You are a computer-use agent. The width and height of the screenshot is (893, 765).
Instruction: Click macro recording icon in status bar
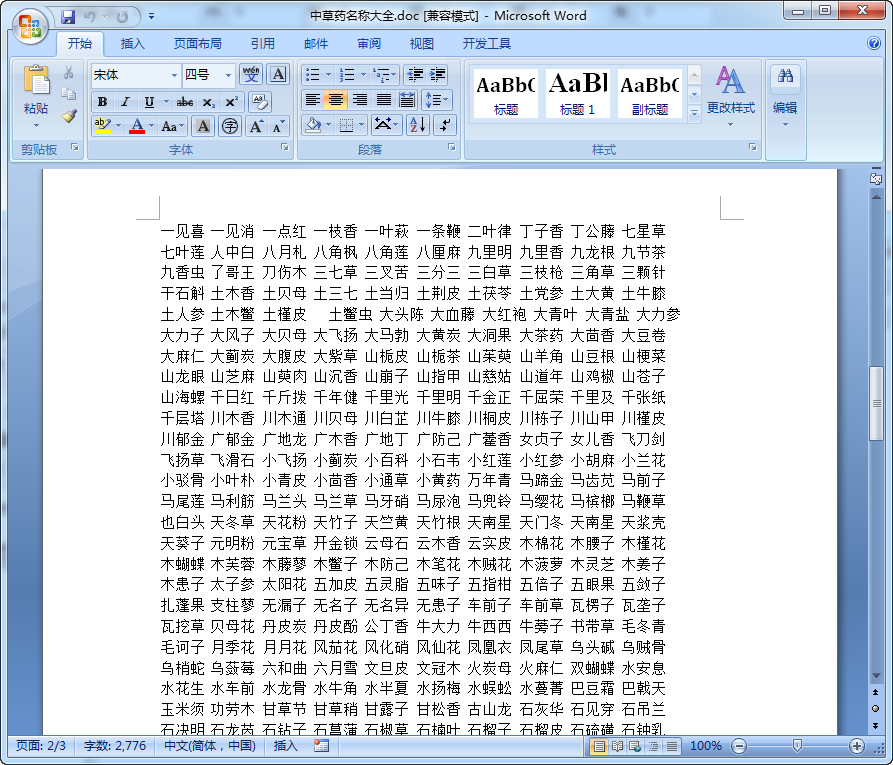(x=322, y=746)
